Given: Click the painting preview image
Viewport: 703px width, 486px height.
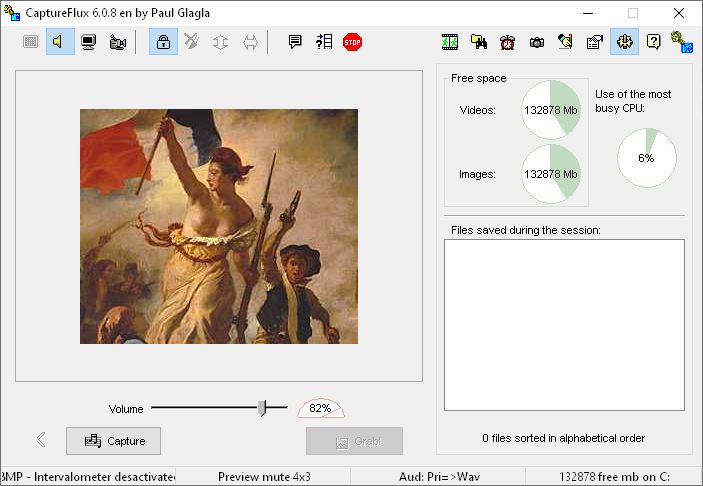Looking at the screenshot, I should pyautogui.click(x=219, y=226).
